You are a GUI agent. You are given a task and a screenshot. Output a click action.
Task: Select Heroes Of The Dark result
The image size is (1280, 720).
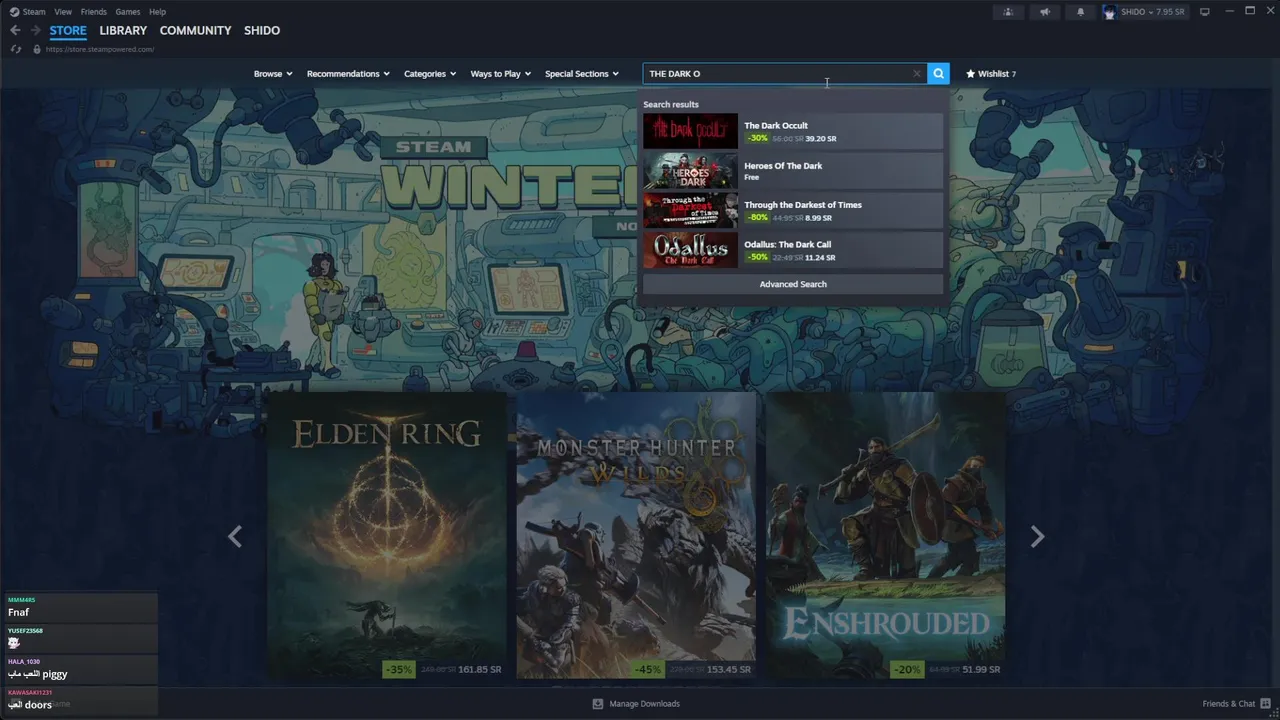point(793,171)
